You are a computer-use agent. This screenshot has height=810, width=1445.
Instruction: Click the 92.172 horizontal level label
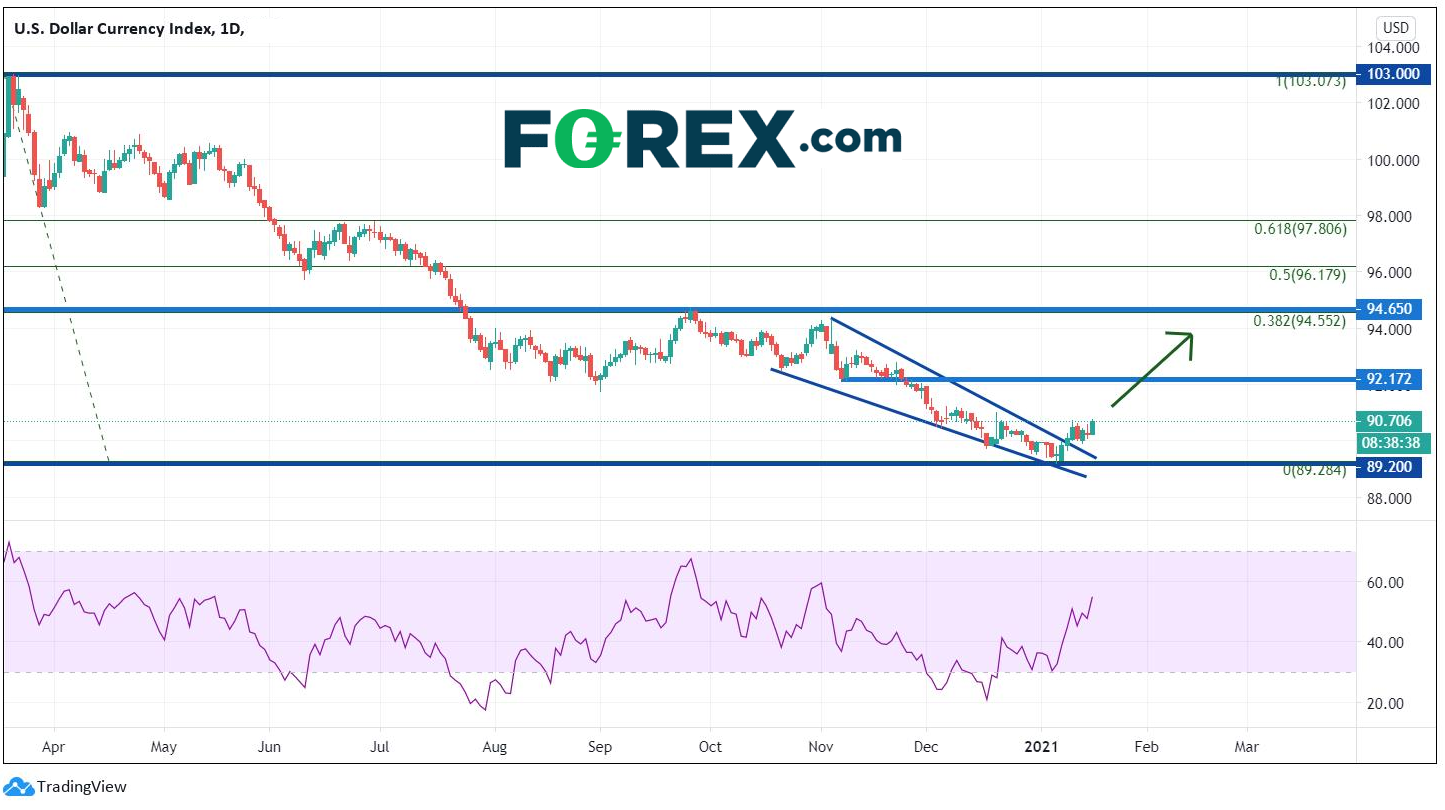click(x=1389, y=380)
